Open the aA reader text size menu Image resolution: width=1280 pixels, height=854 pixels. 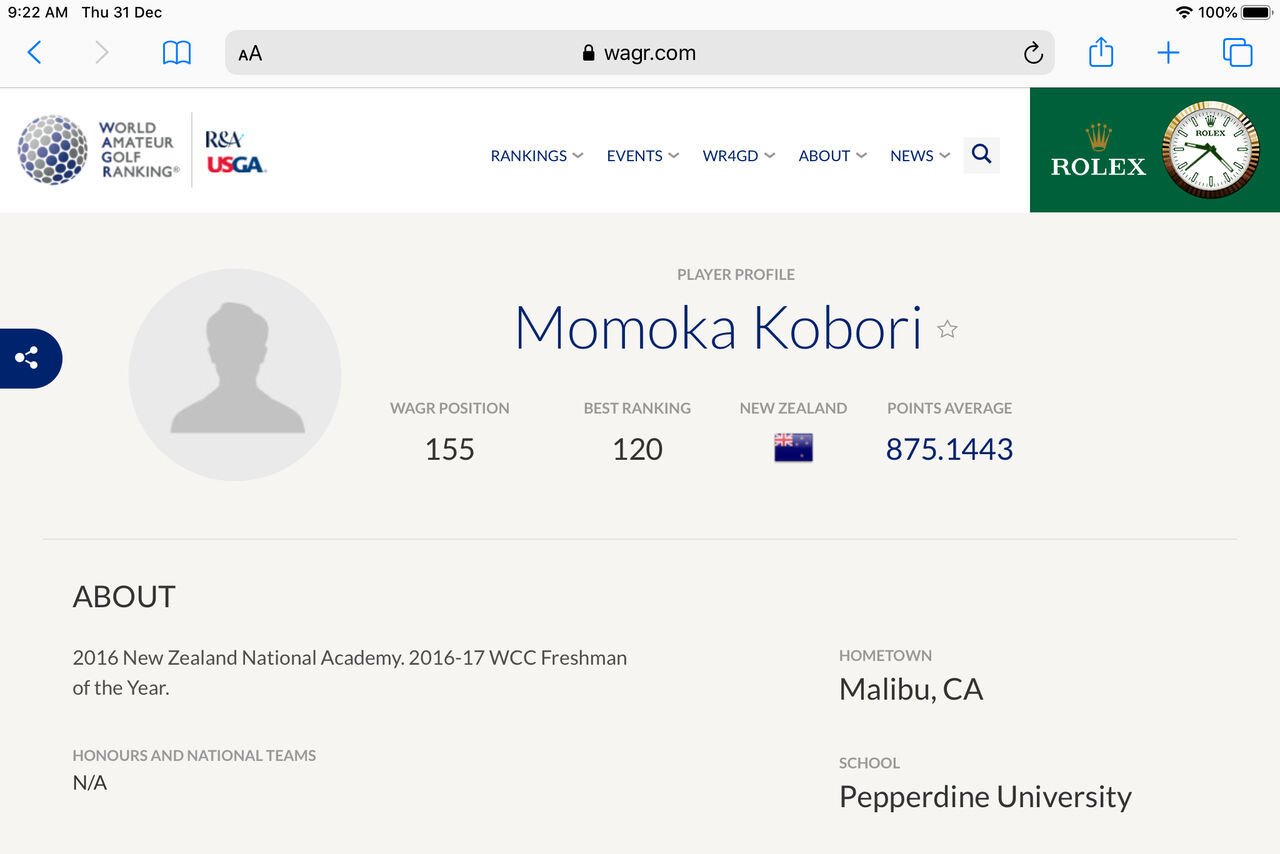(x=250, y=54)
